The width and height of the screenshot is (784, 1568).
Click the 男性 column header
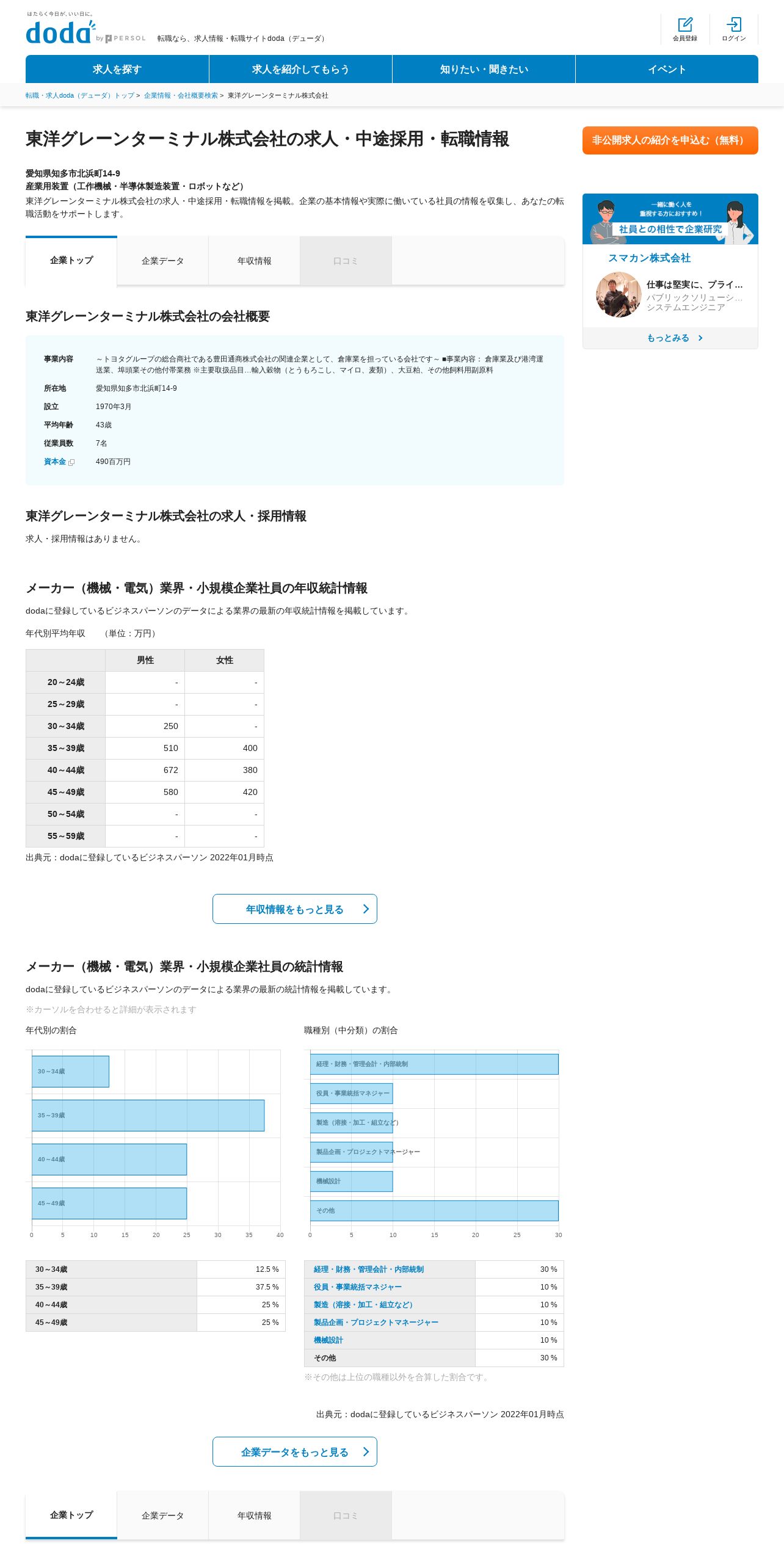click(x=145, y=660)
